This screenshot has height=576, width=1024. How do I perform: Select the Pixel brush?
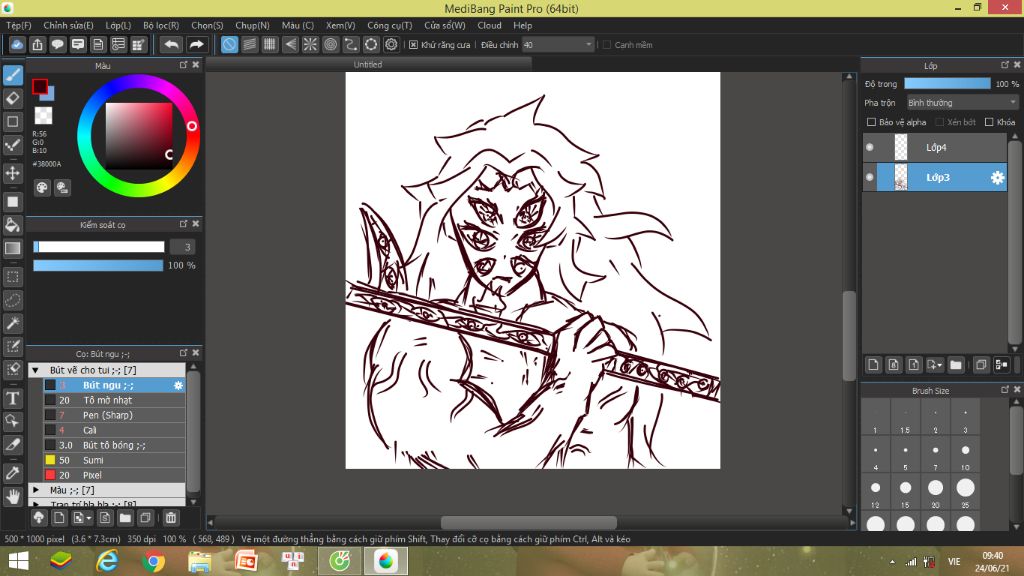click(114, 475)
